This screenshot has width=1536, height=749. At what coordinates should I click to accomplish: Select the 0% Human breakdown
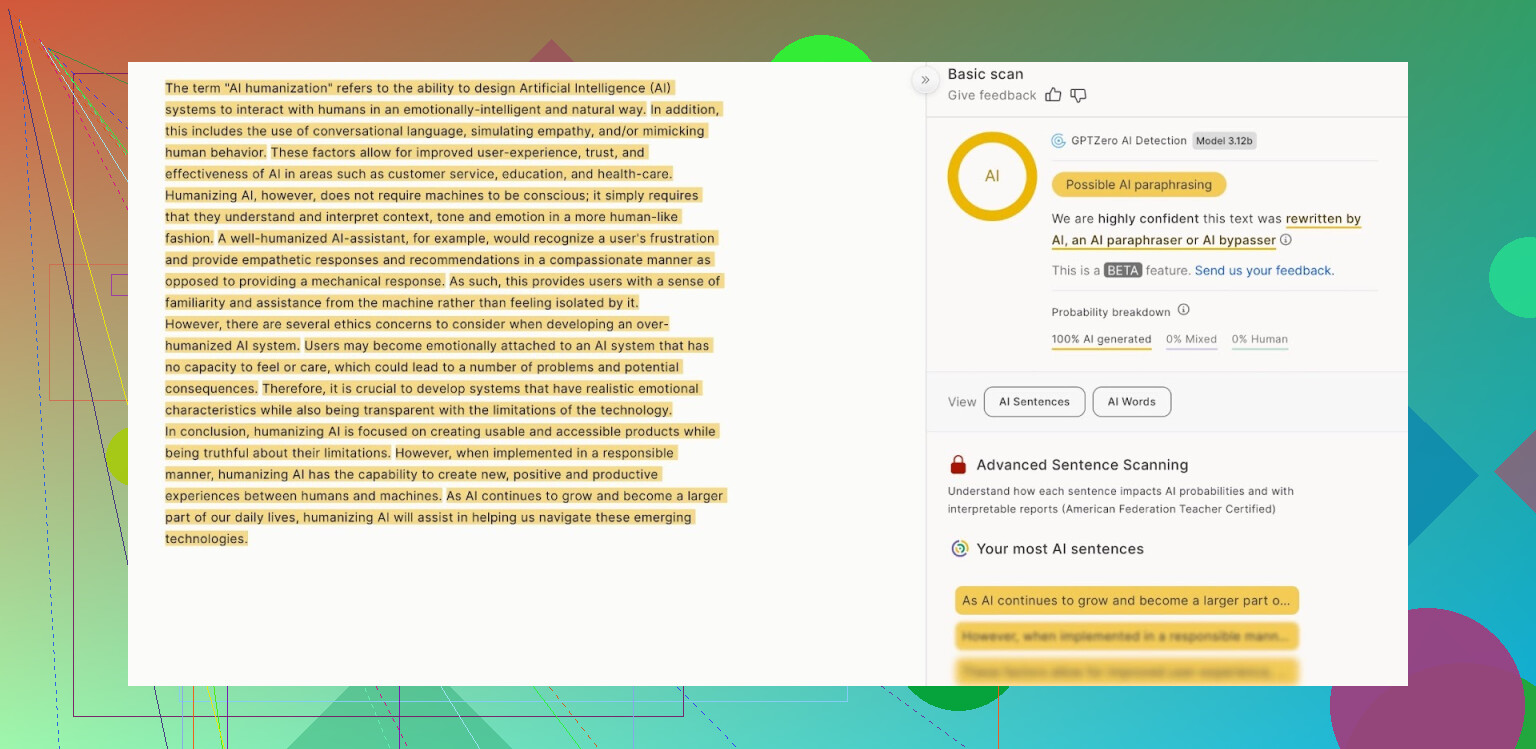[1259, 340]
